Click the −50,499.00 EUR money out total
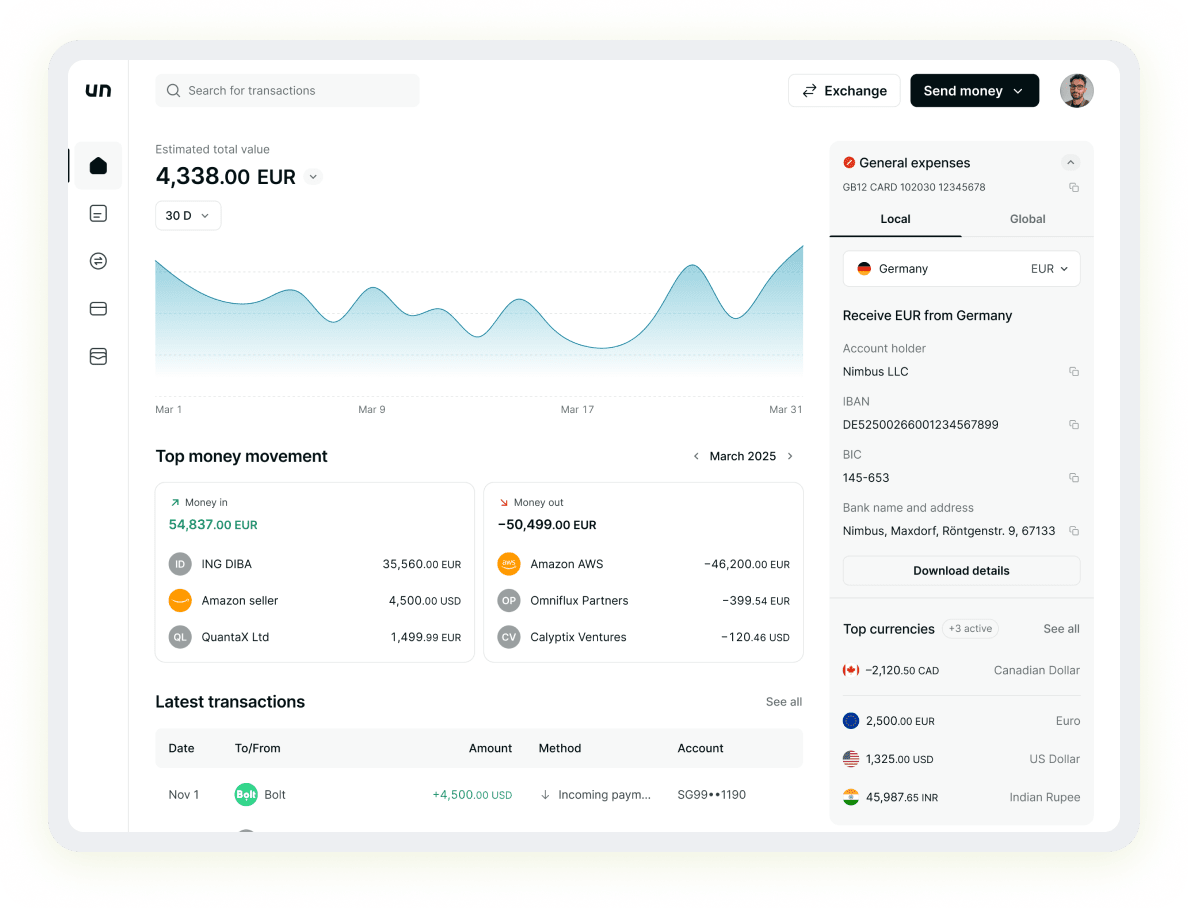The width and height of the screenshot is (1189, 909). 547,525
